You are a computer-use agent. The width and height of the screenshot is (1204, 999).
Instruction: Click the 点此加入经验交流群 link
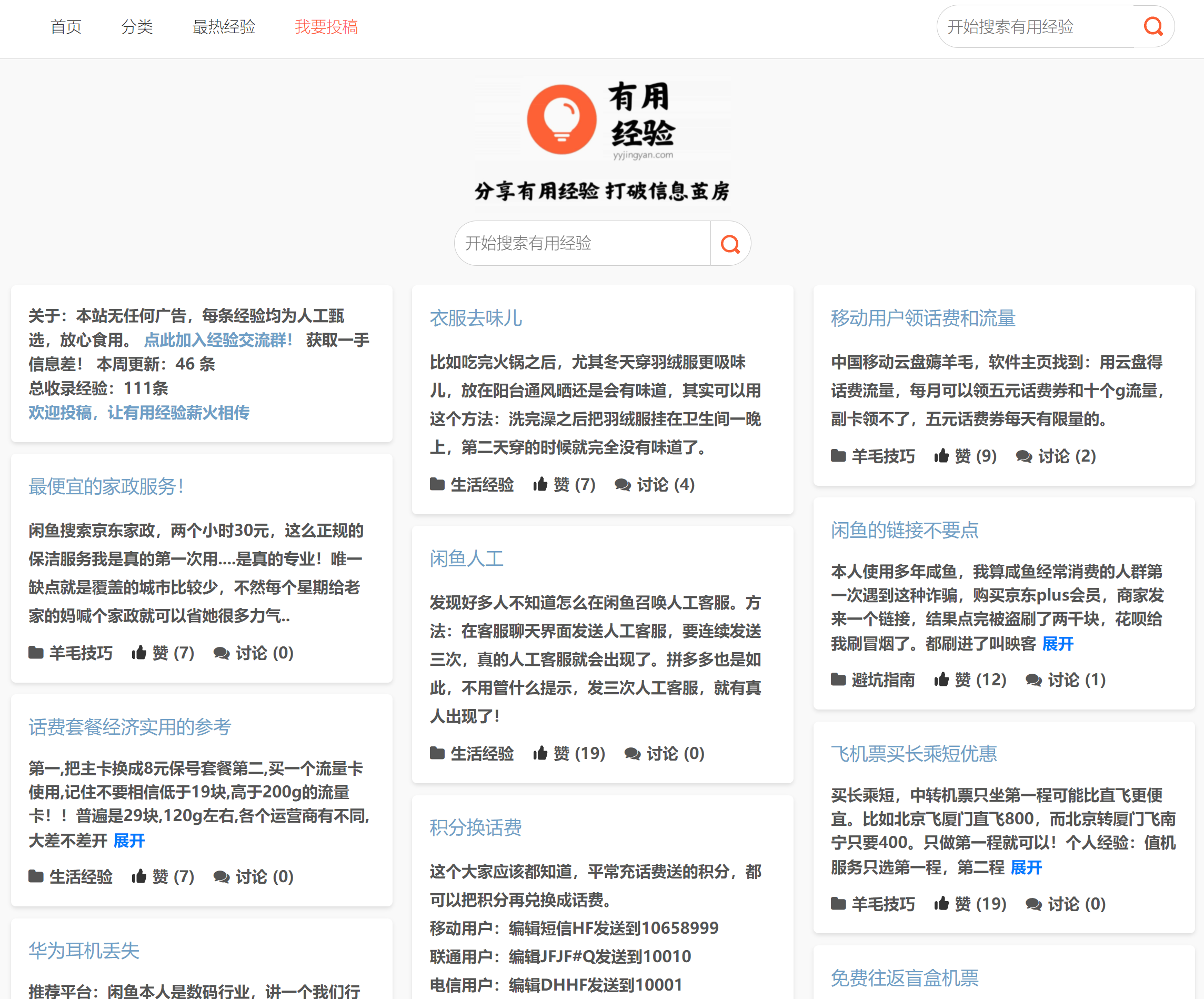218,340
